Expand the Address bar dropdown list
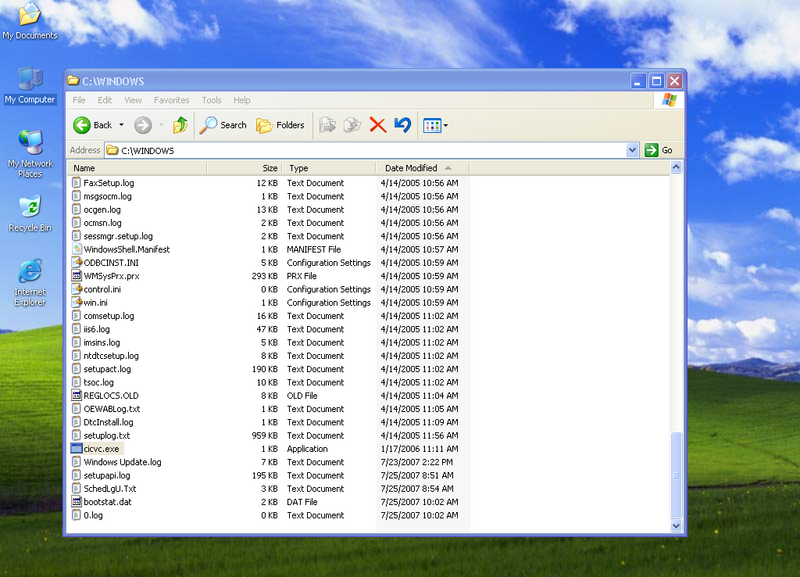The image size is (800, 577). (632, 150)
